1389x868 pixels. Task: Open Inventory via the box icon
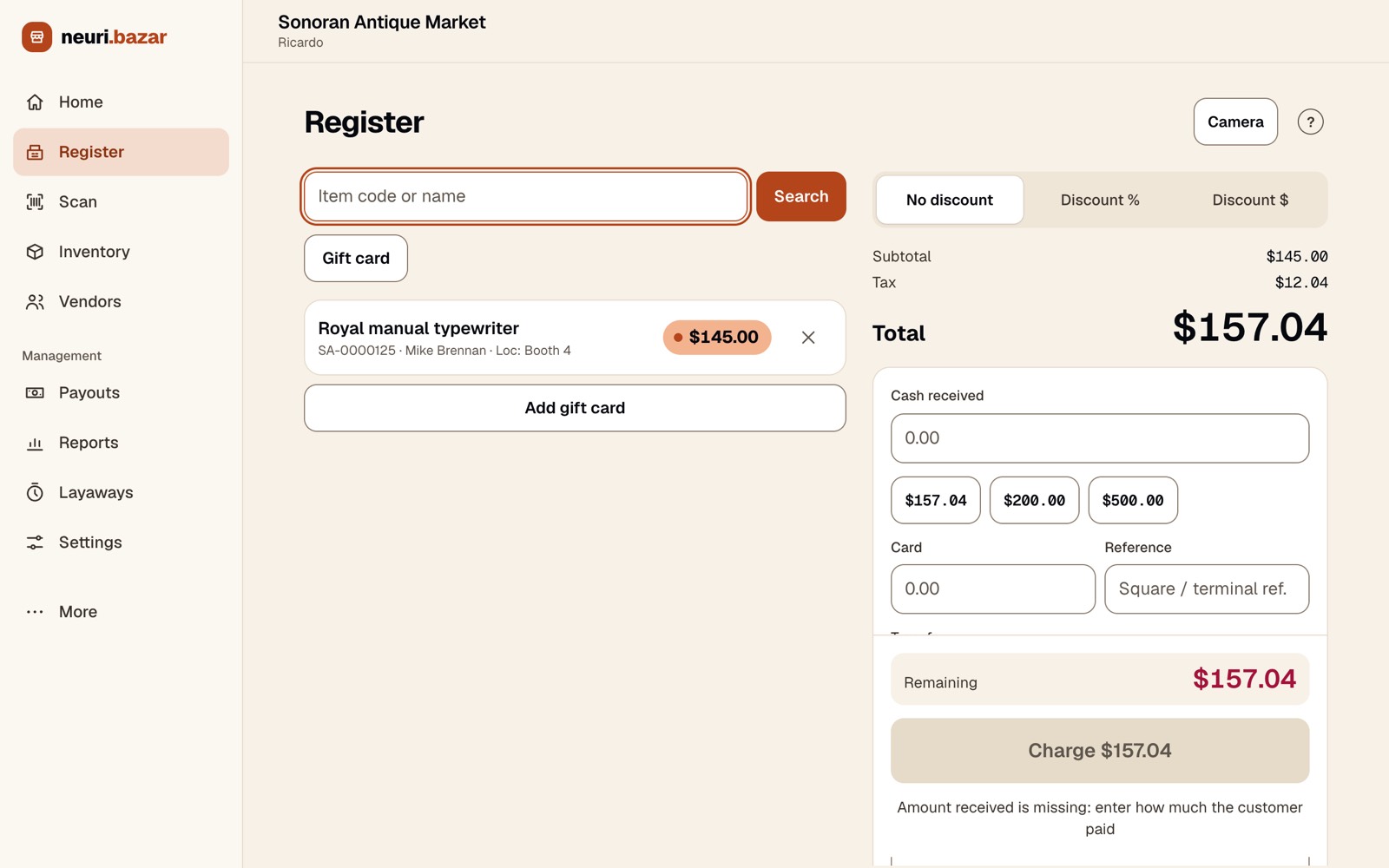35,252
